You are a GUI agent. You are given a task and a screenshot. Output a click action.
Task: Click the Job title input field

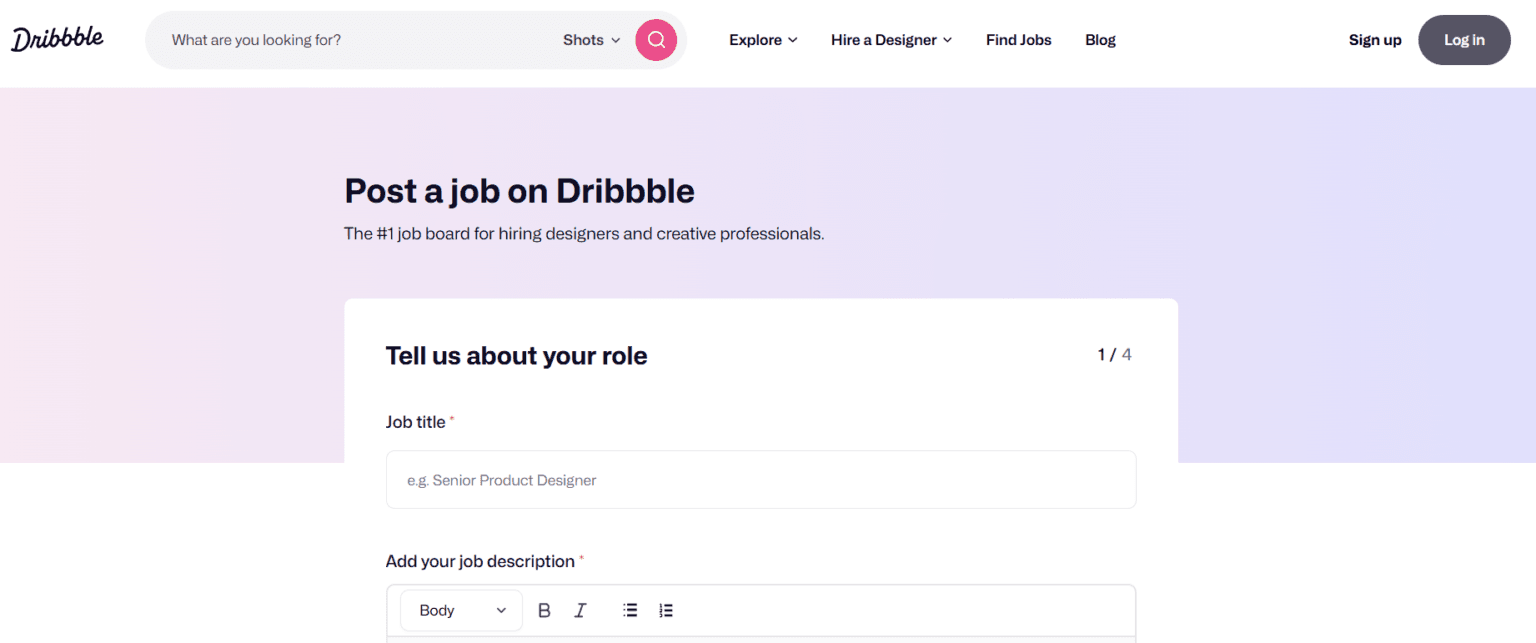pos(760,479)
